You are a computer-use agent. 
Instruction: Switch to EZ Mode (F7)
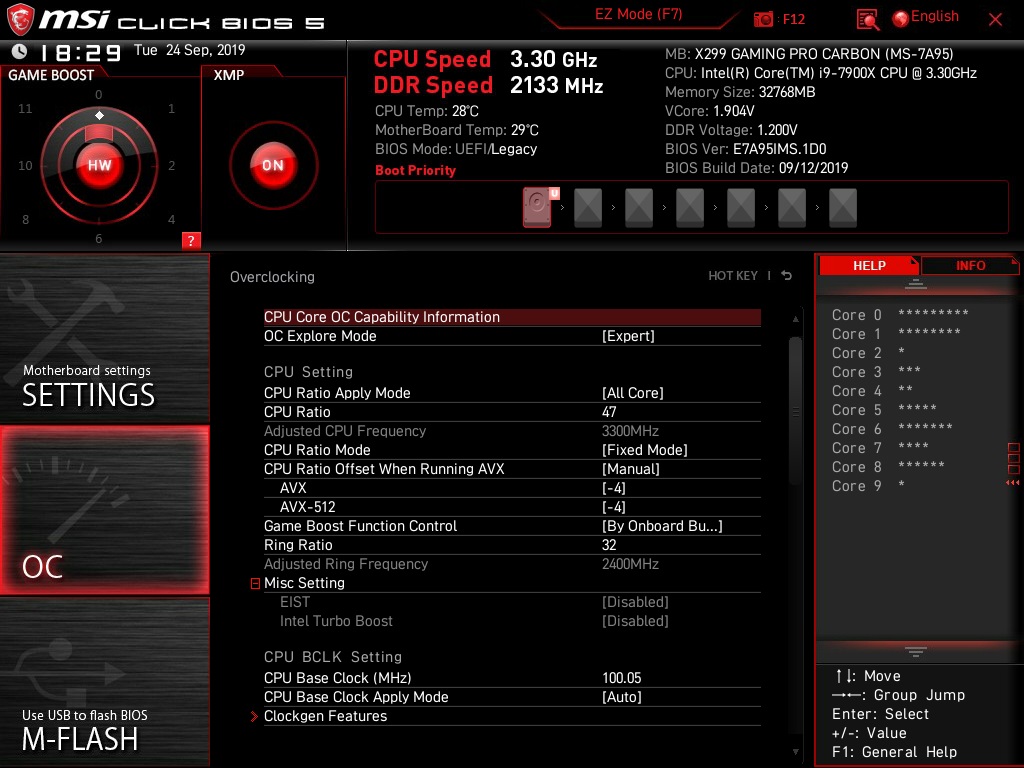(x=639, y=14)
